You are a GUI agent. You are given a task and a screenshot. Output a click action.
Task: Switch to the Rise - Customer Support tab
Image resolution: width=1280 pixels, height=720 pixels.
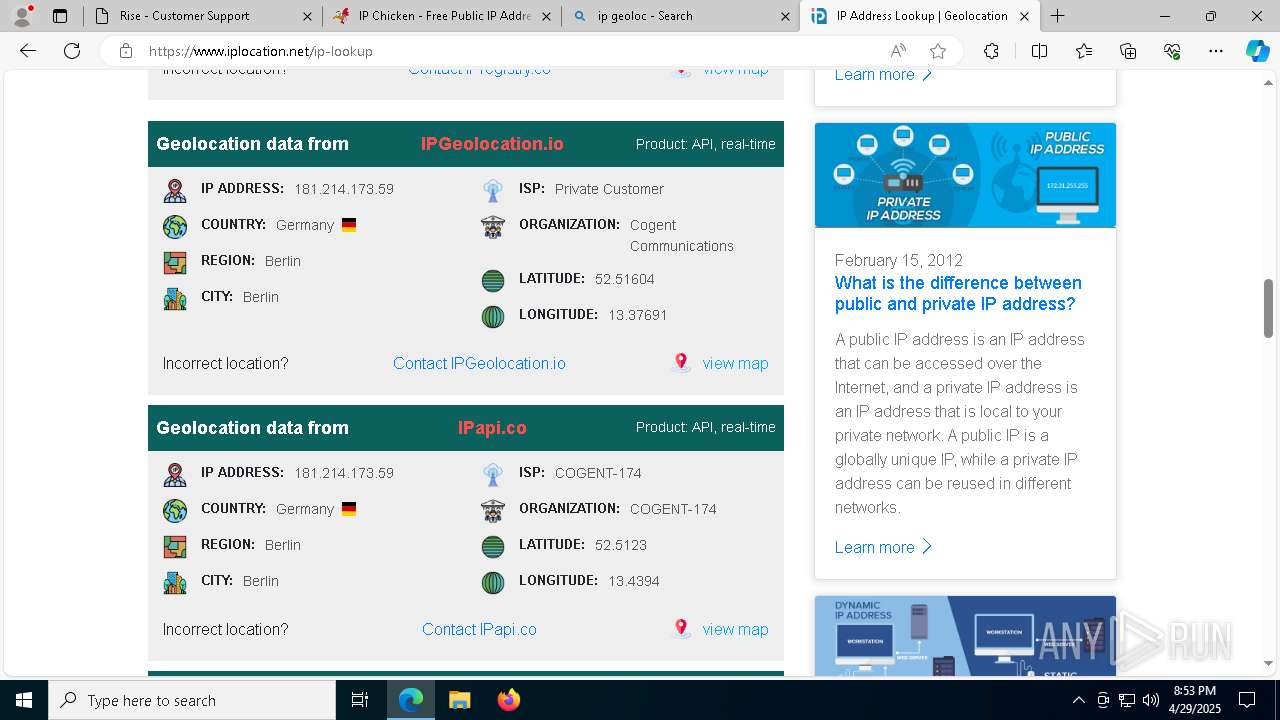point(200,16)
